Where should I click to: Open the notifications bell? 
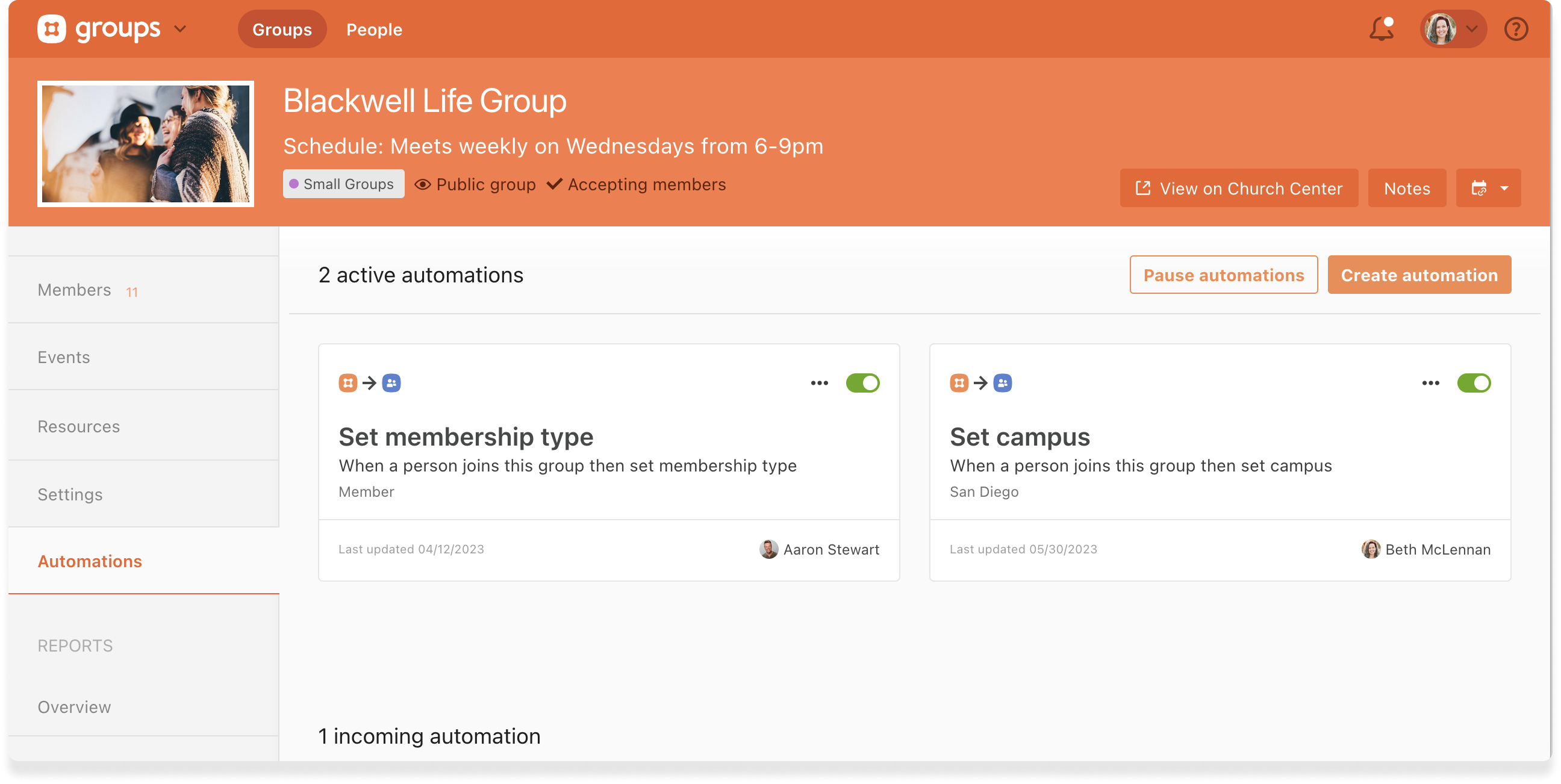(x=1381, y=29)
